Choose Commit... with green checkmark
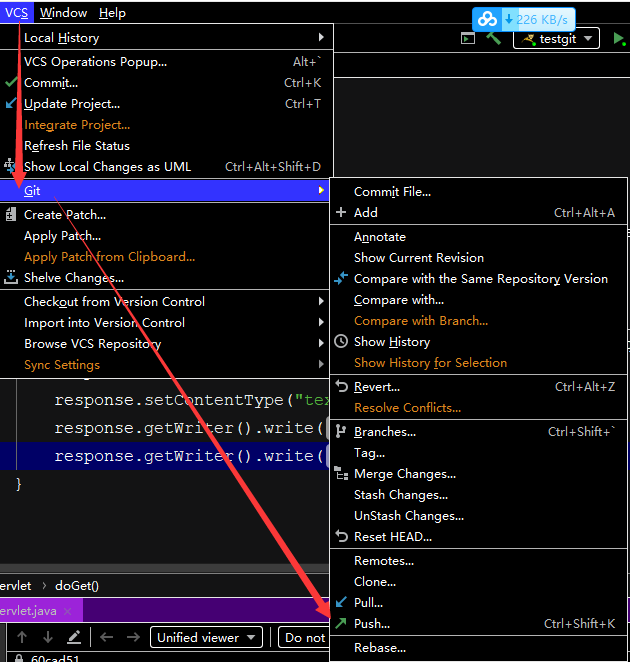 point(166,83)
